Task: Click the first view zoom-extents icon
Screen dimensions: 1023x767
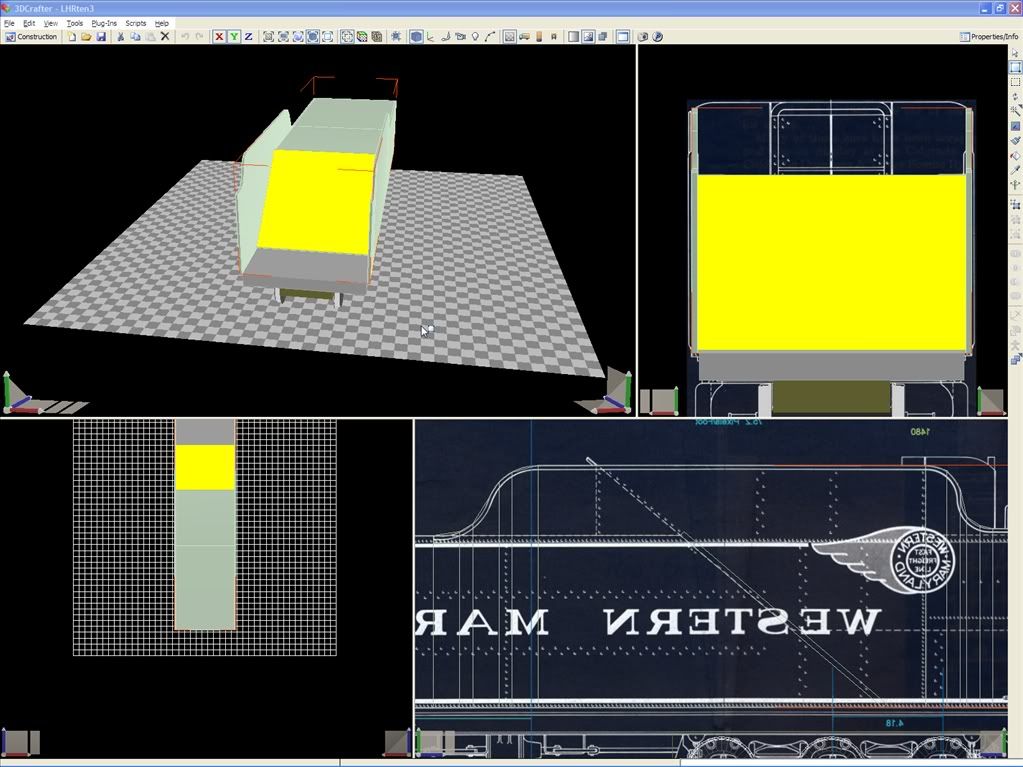Action: (x=268, y=37)
